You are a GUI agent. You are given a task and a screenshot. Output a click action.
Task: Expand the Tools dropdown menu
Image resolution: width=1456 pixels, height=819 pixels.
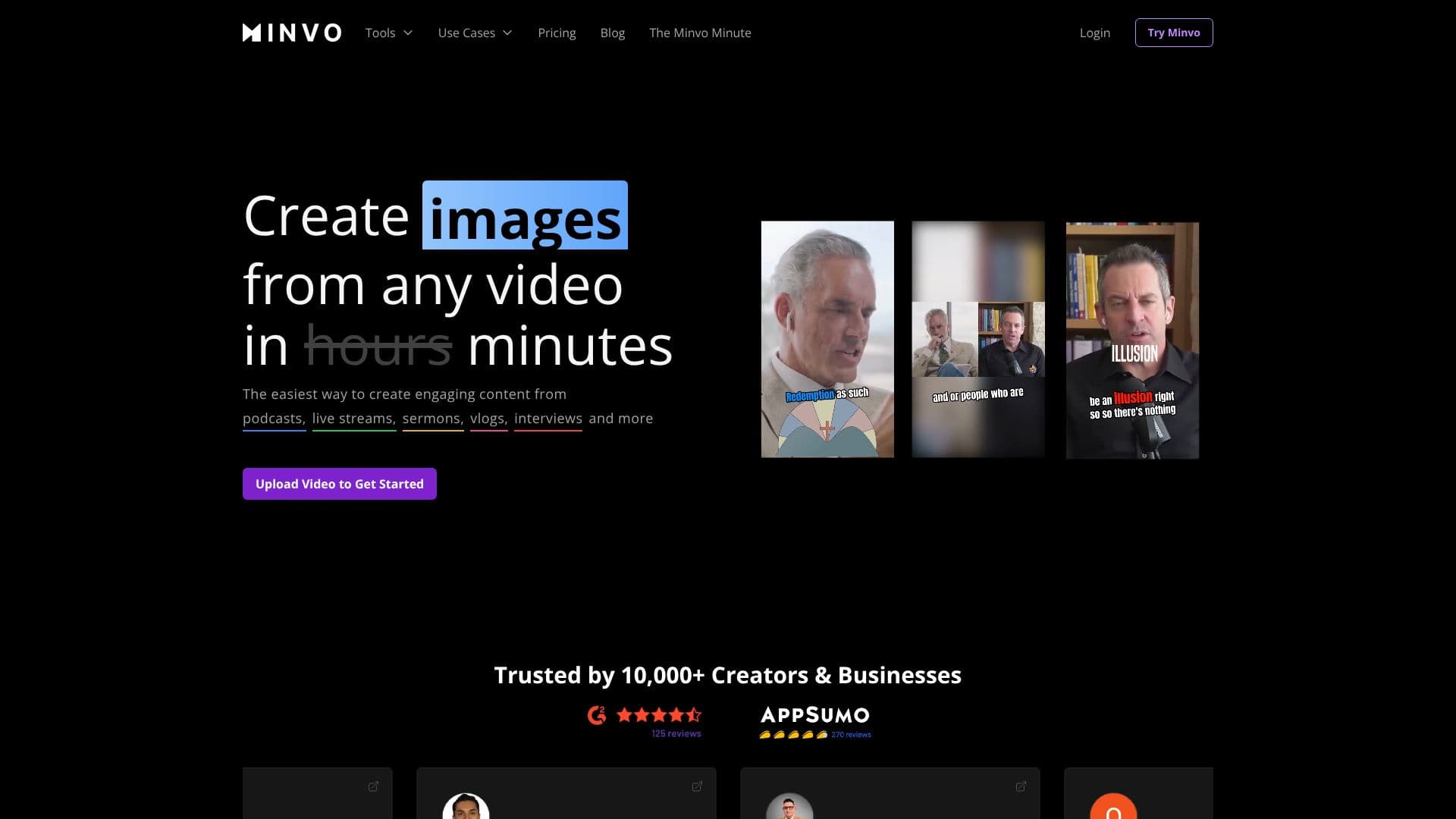point(389,33)
